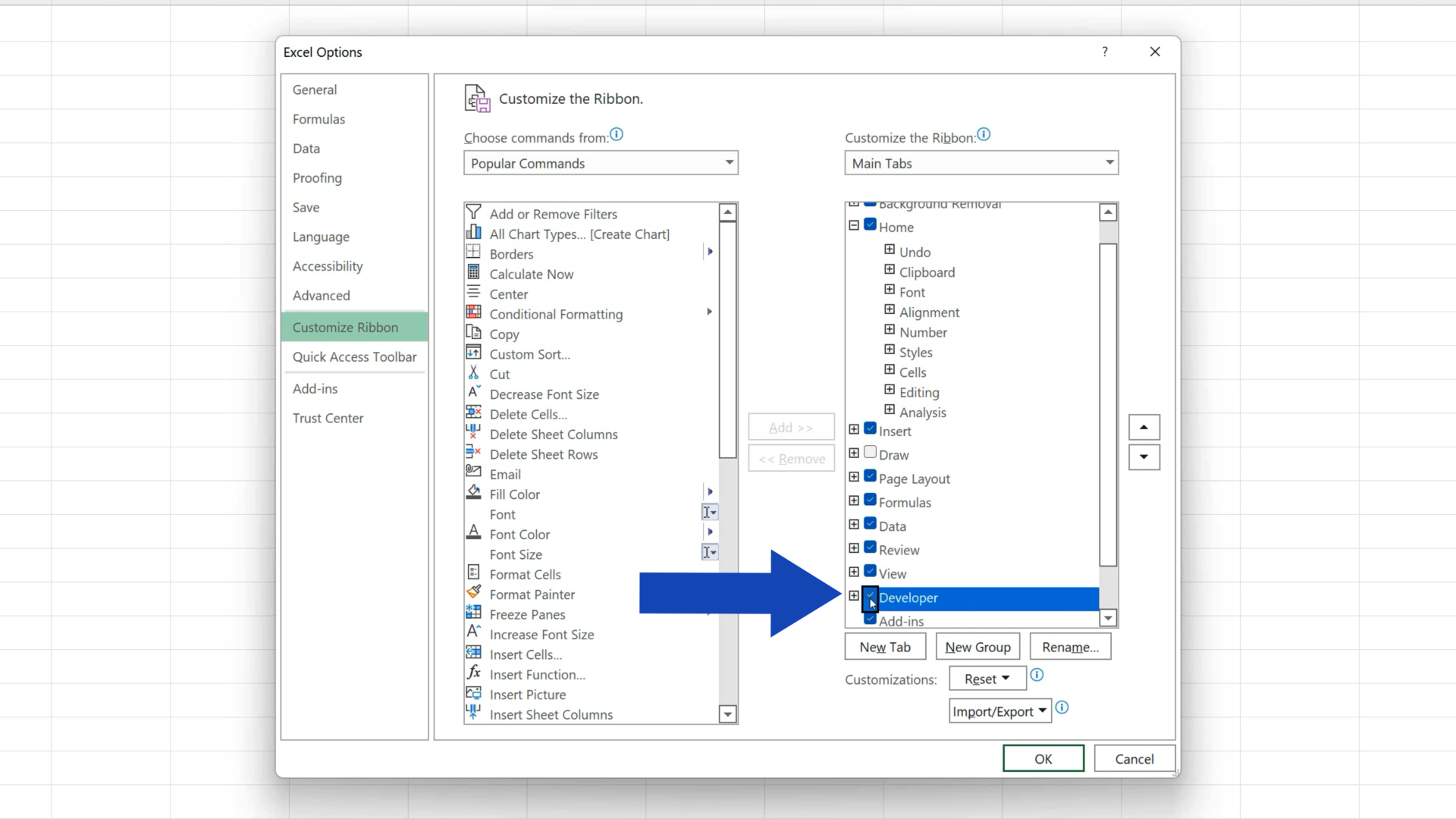Open the Proofing options section
This screenshot has width=1456, height=819.
317,177
